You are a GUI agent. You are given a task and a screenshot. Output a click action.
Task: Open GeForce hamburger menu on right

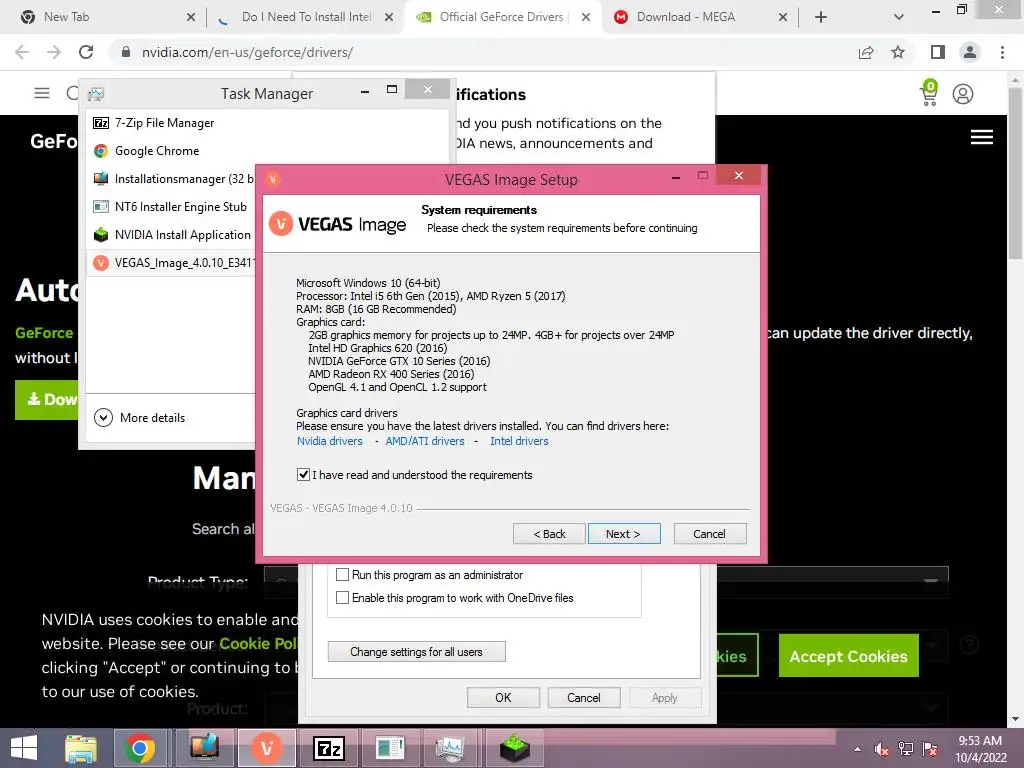click(x=982, y=137)
